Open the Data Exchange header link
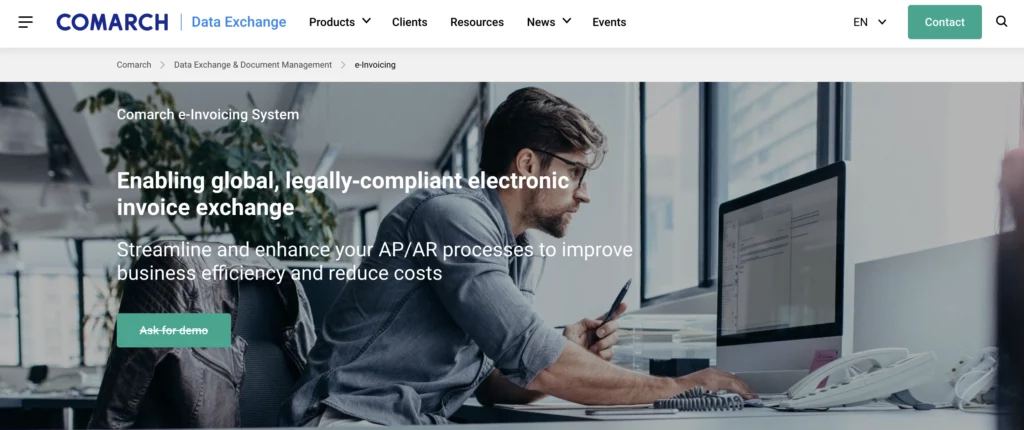The width and height of the screenshot is (1024, 430). [238, 22]
